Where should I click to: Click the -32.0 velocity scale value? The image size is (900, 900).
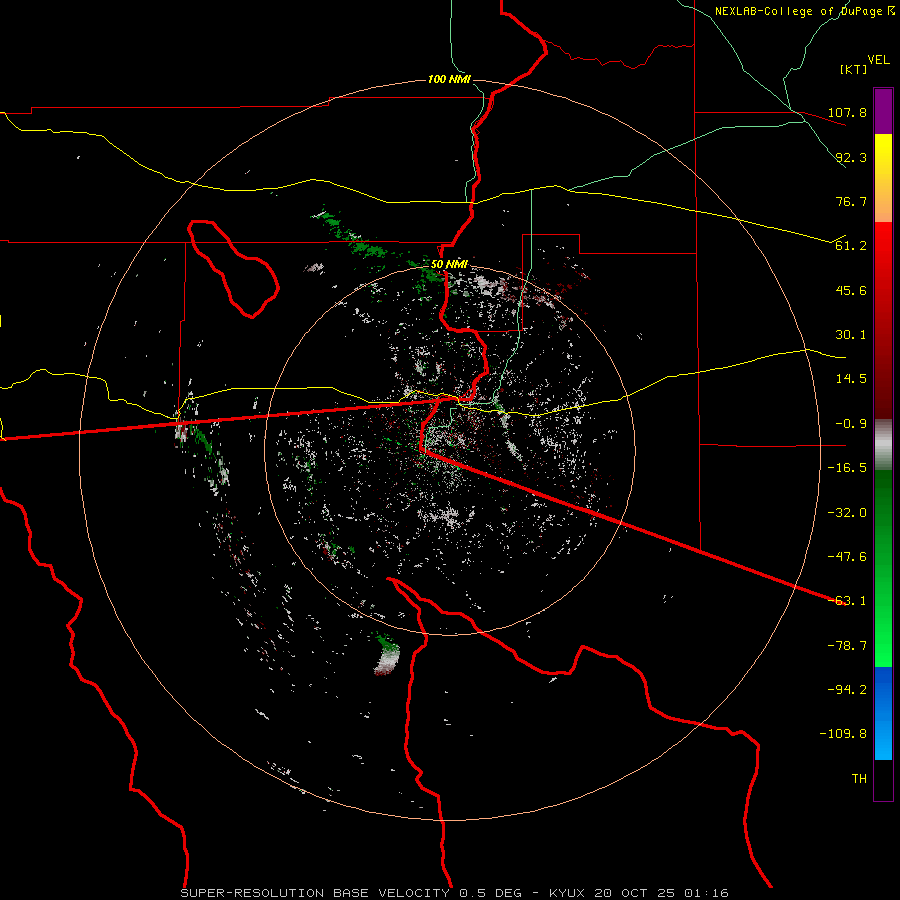[847, 513]
